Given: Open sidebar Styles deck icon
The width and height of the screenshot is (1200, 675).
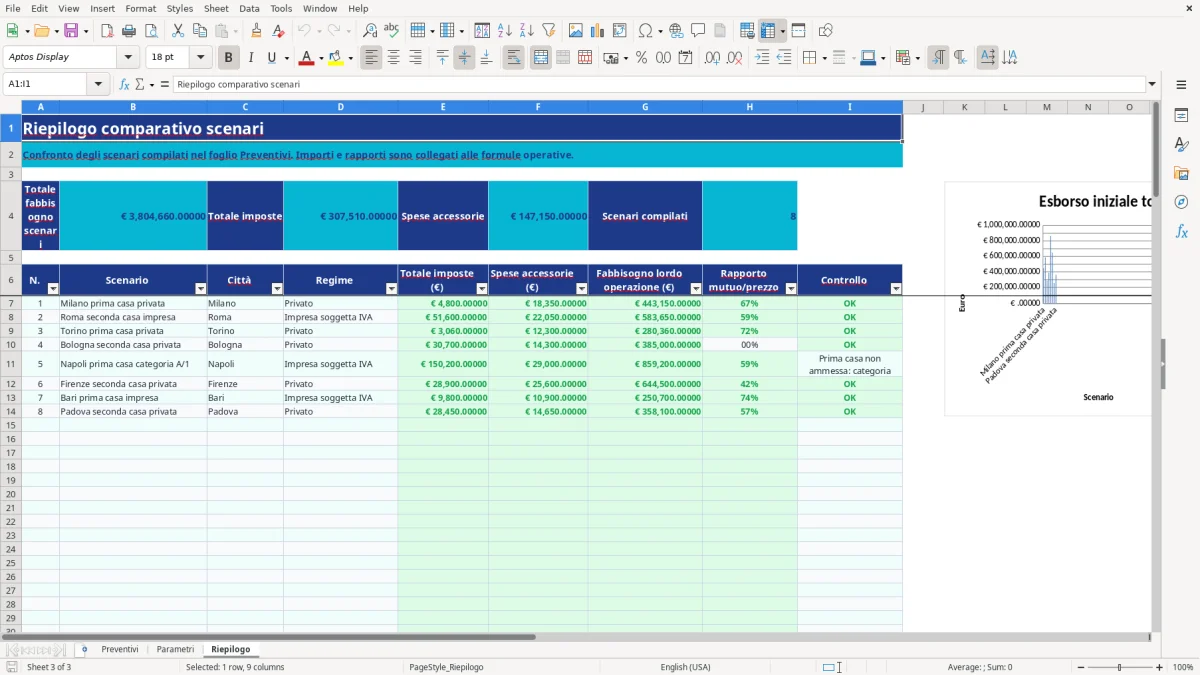Looking at the screenshot, I should 1181,144.
